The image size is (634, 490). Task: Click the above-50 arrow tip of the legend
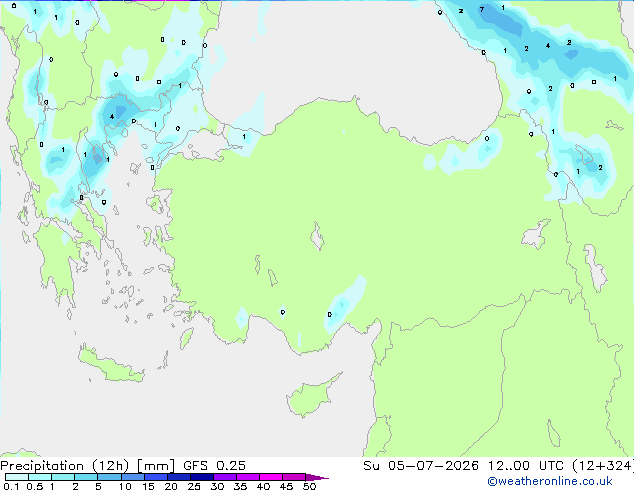coord(317,477)
